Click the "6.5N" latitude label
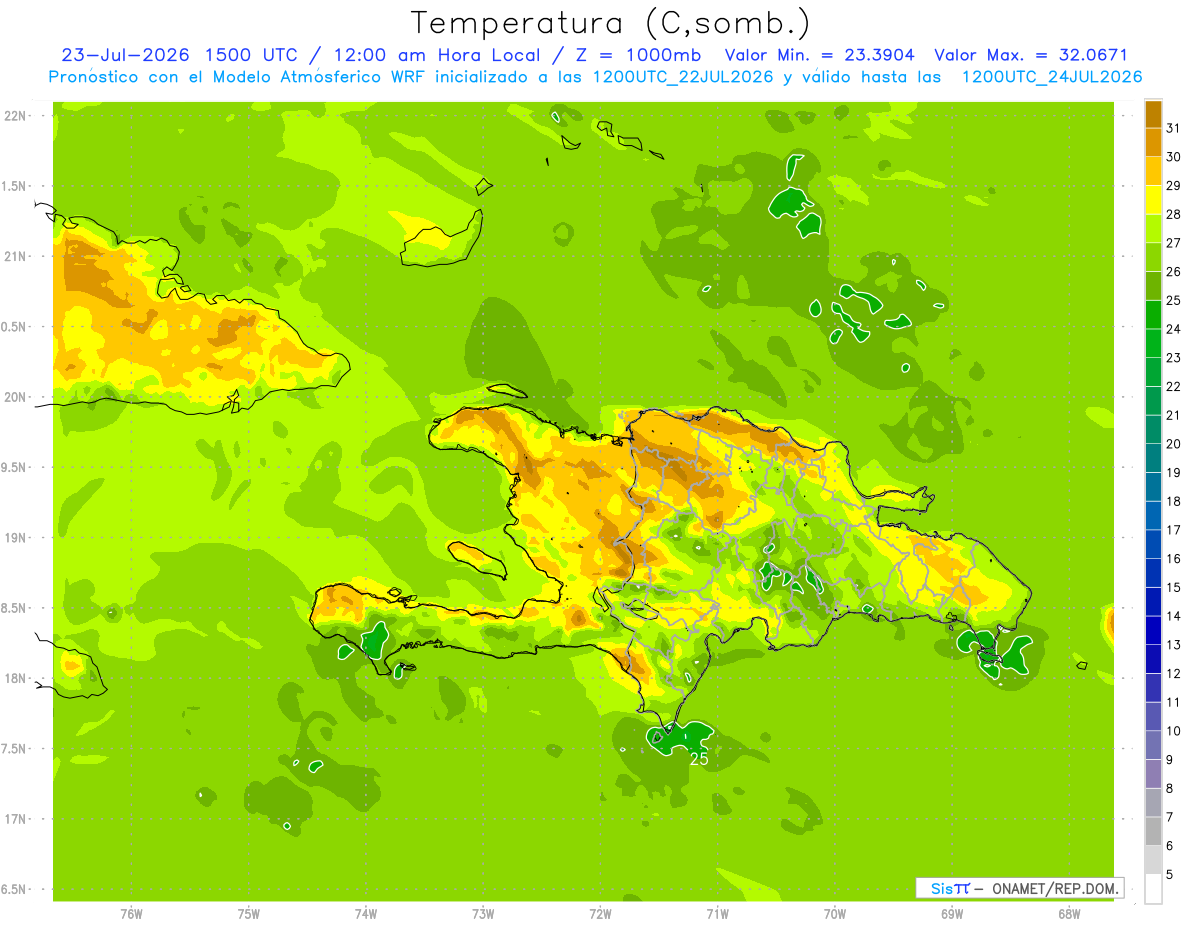The image size is (1200, 927). tap(15, 889)
